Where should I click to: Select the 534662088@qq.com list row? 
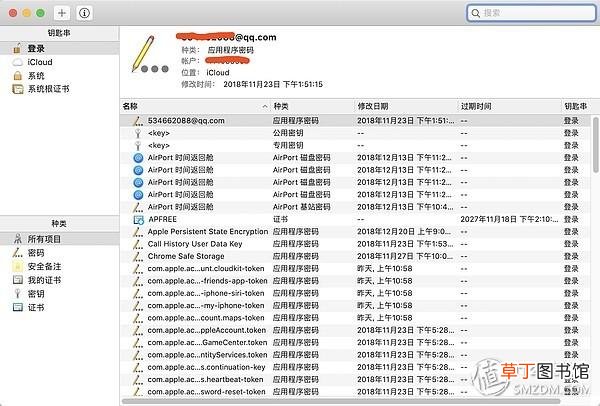click(356, 121)
